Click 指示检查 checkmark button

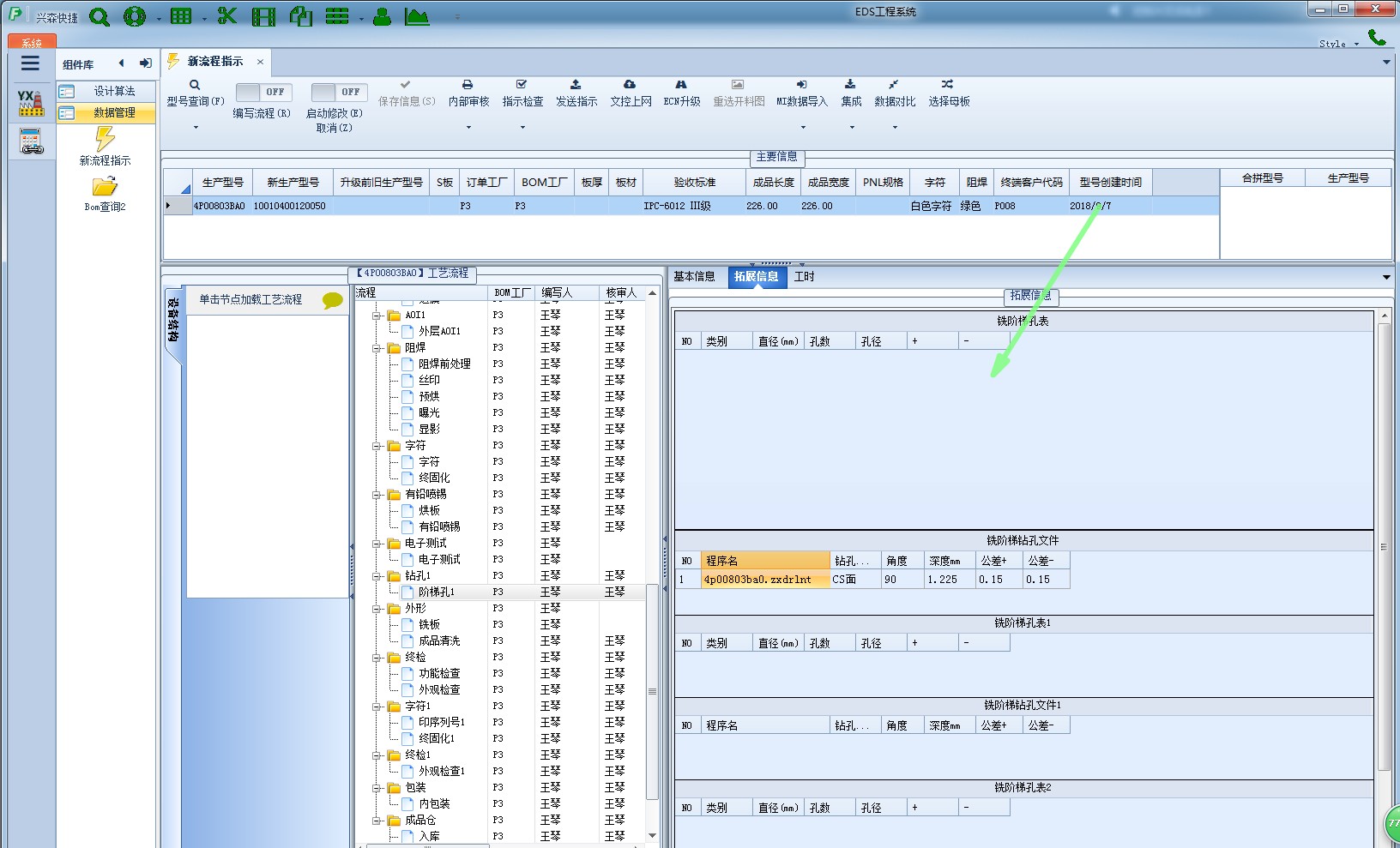pos(522,93)
